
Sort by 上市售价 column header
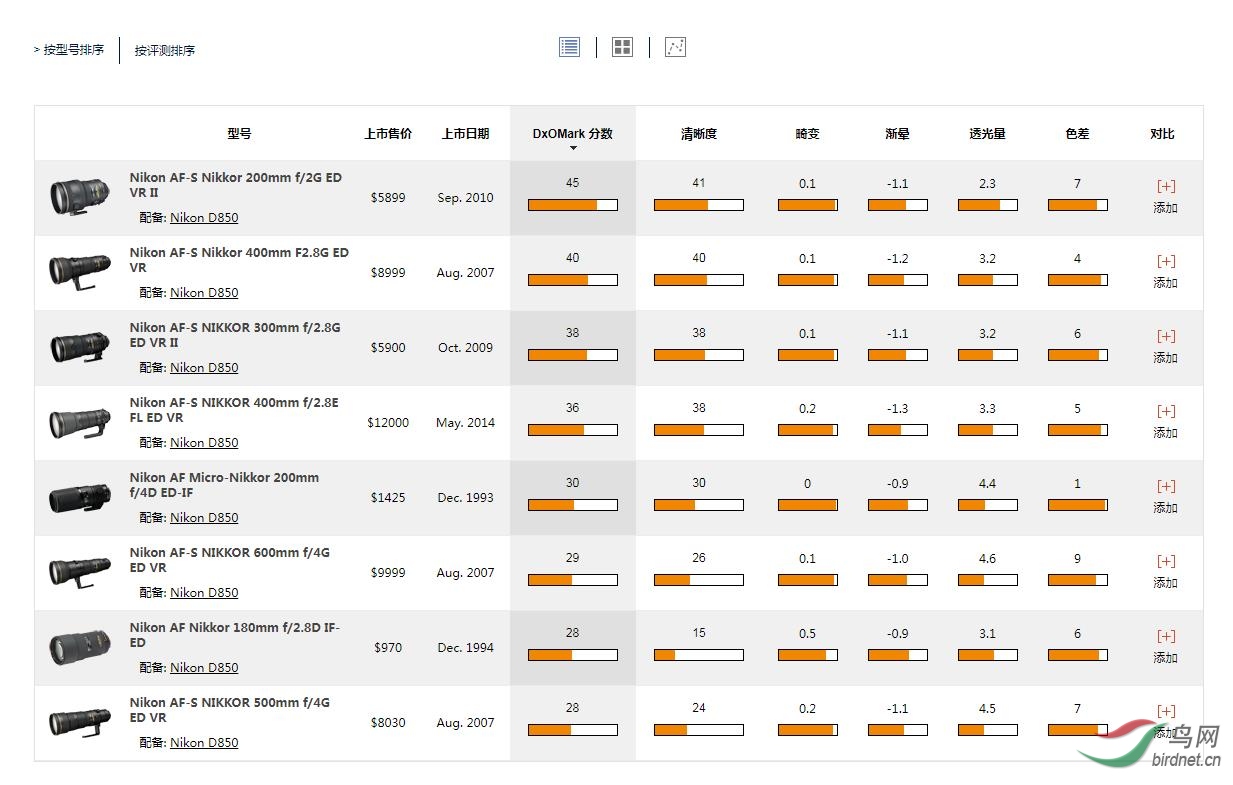coord(388,133)
